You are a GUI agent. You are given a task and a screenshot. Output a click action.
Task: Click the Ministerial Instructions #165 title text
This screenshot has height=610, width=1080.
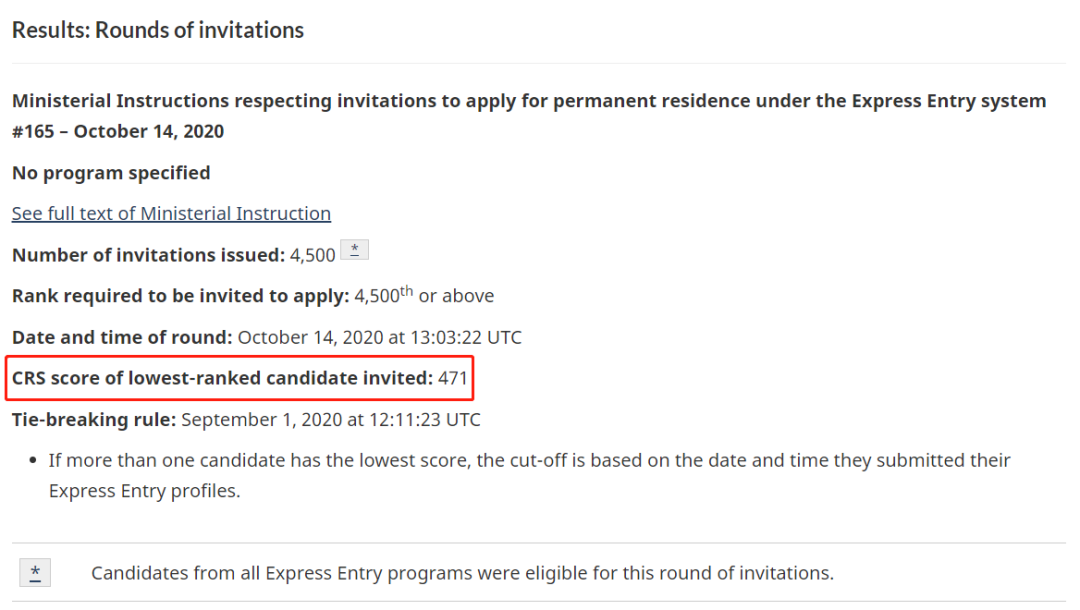click(x=529, y=116)
